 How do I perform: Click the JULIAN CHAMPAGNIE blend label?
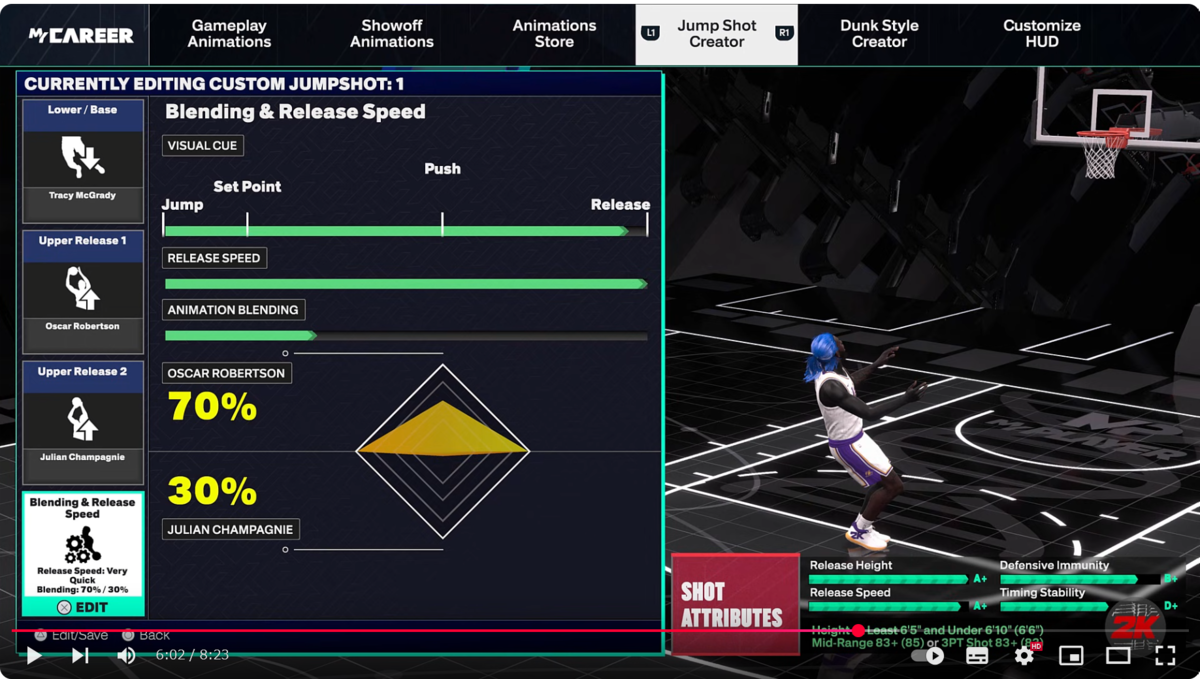(x=231, y=529)
